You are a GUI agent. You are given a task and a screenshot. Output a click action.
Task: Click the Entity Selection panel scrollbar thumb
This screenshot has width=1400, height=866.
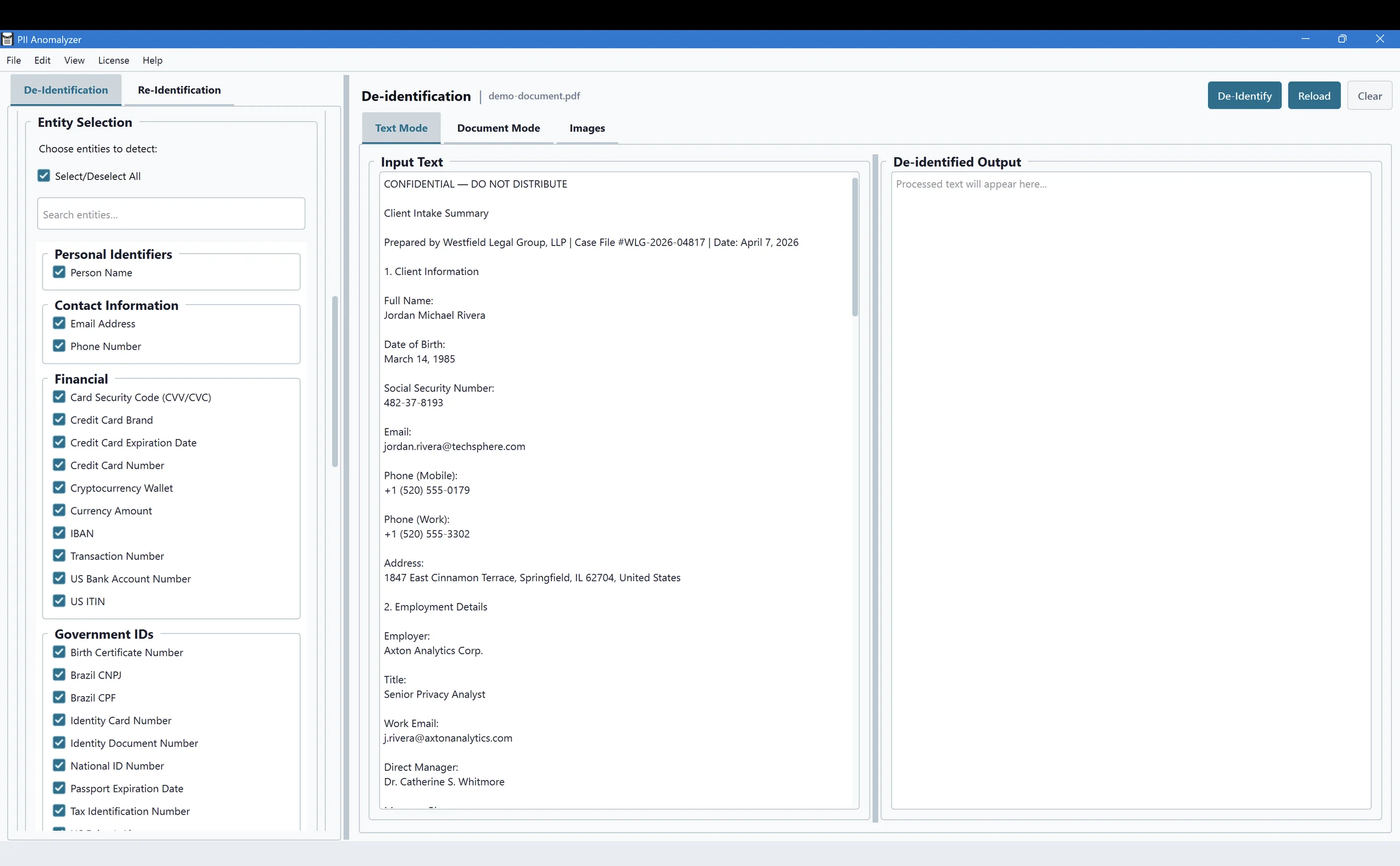point(335,382)
